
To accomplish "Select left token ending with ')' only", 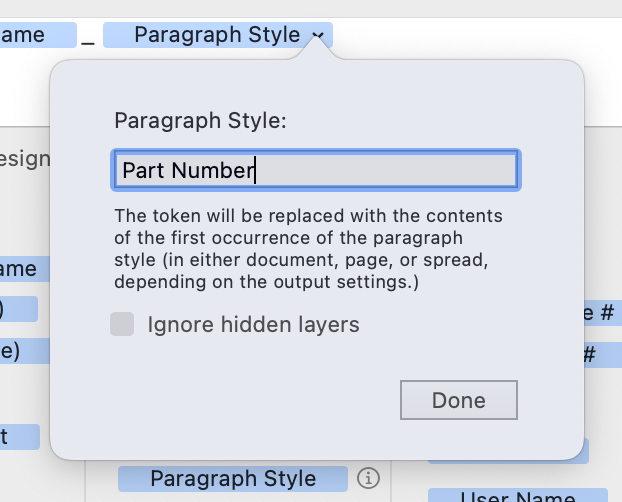I will point(19,309).
